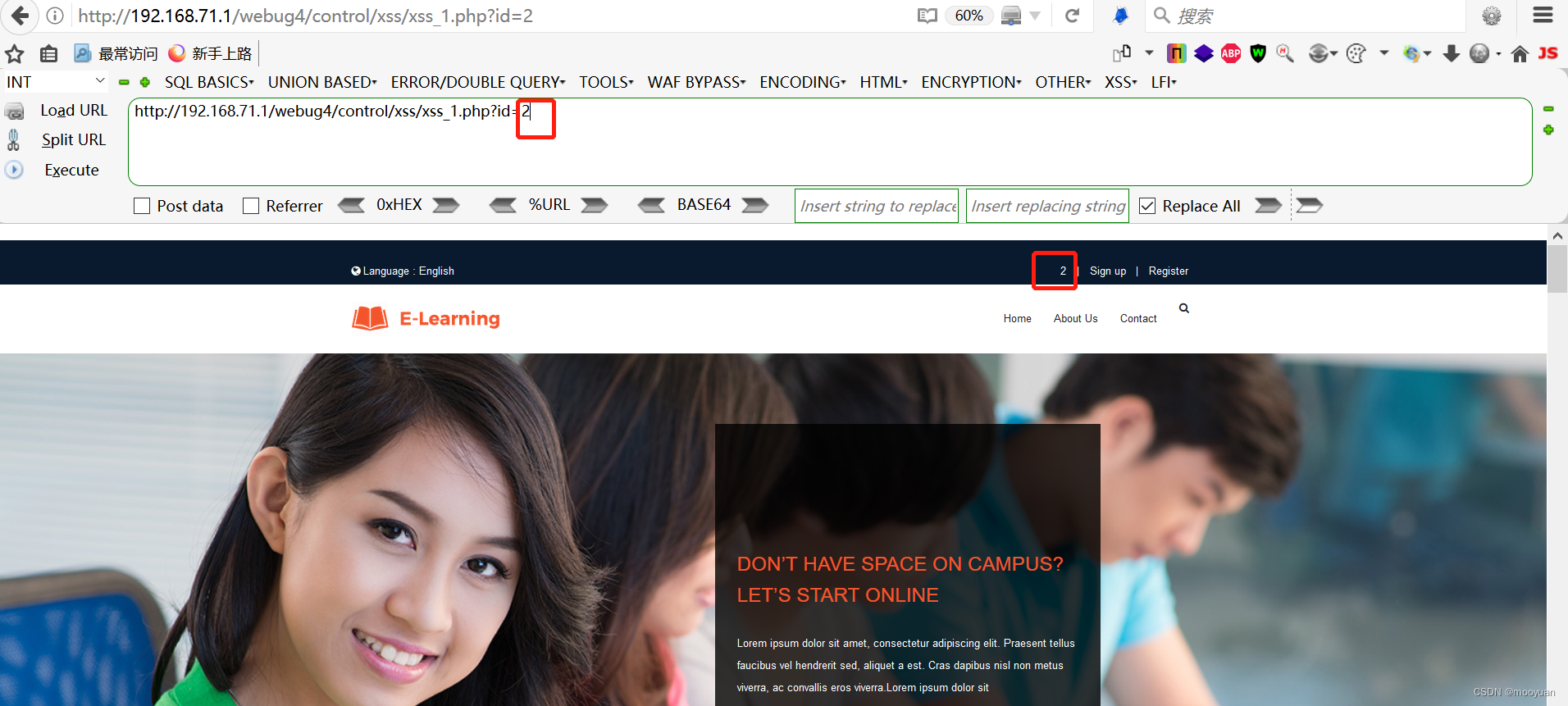Open the INT type dropdown

click(55, 82)
